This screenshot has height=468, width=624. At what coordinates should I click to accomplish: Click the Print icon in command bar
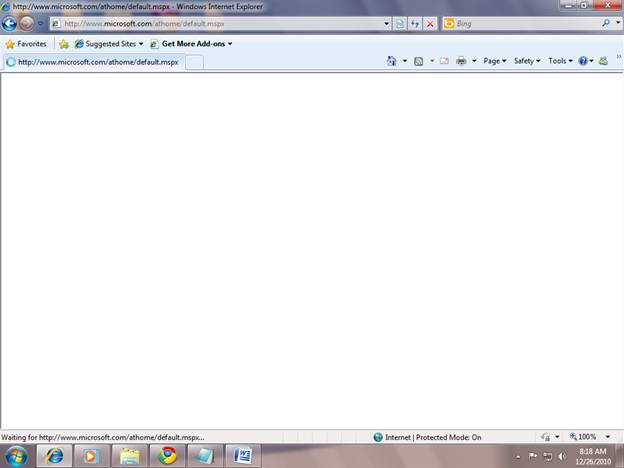(x=461, y=61)
